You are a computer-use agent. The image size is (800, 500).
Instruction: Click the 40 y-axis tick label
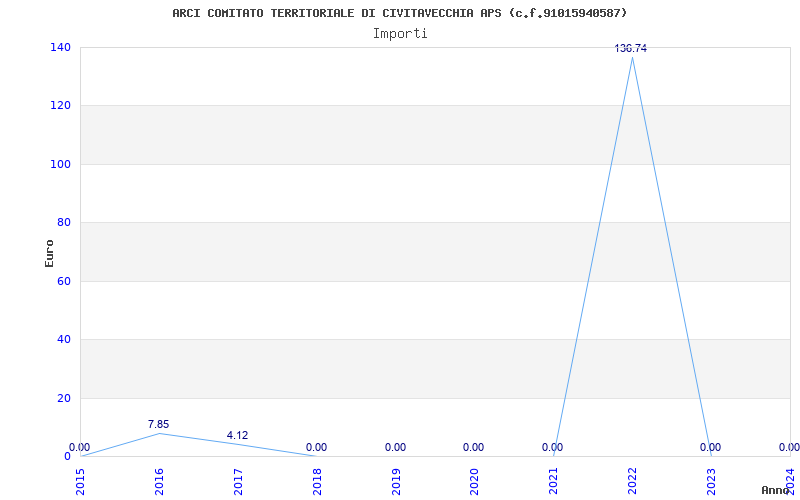[x=64, y=339]
